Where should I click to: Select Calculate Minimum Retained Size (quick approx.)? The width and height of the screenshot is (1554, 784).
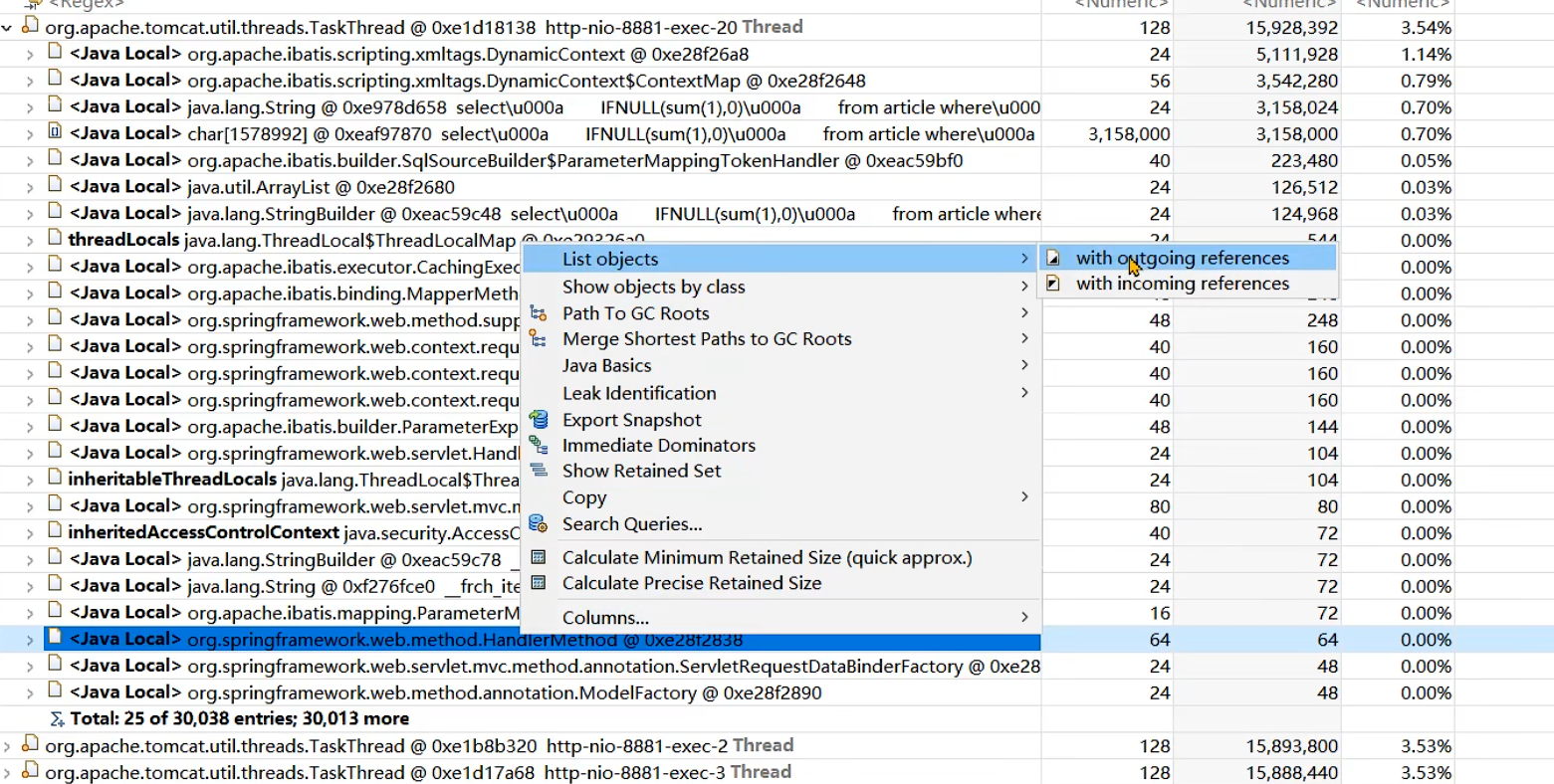click(x=781, y=557)
